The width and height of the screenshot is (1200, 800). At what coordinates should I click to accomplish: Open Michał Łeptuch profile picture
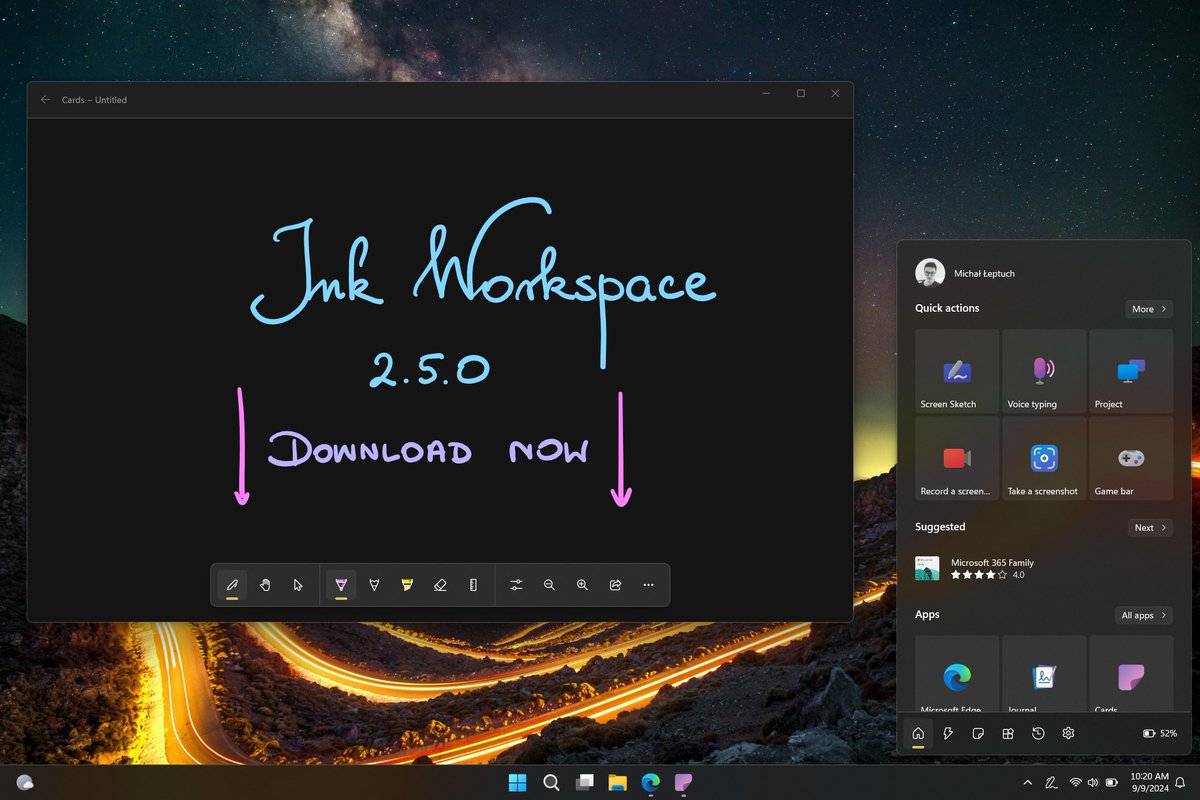coord(930,273)
